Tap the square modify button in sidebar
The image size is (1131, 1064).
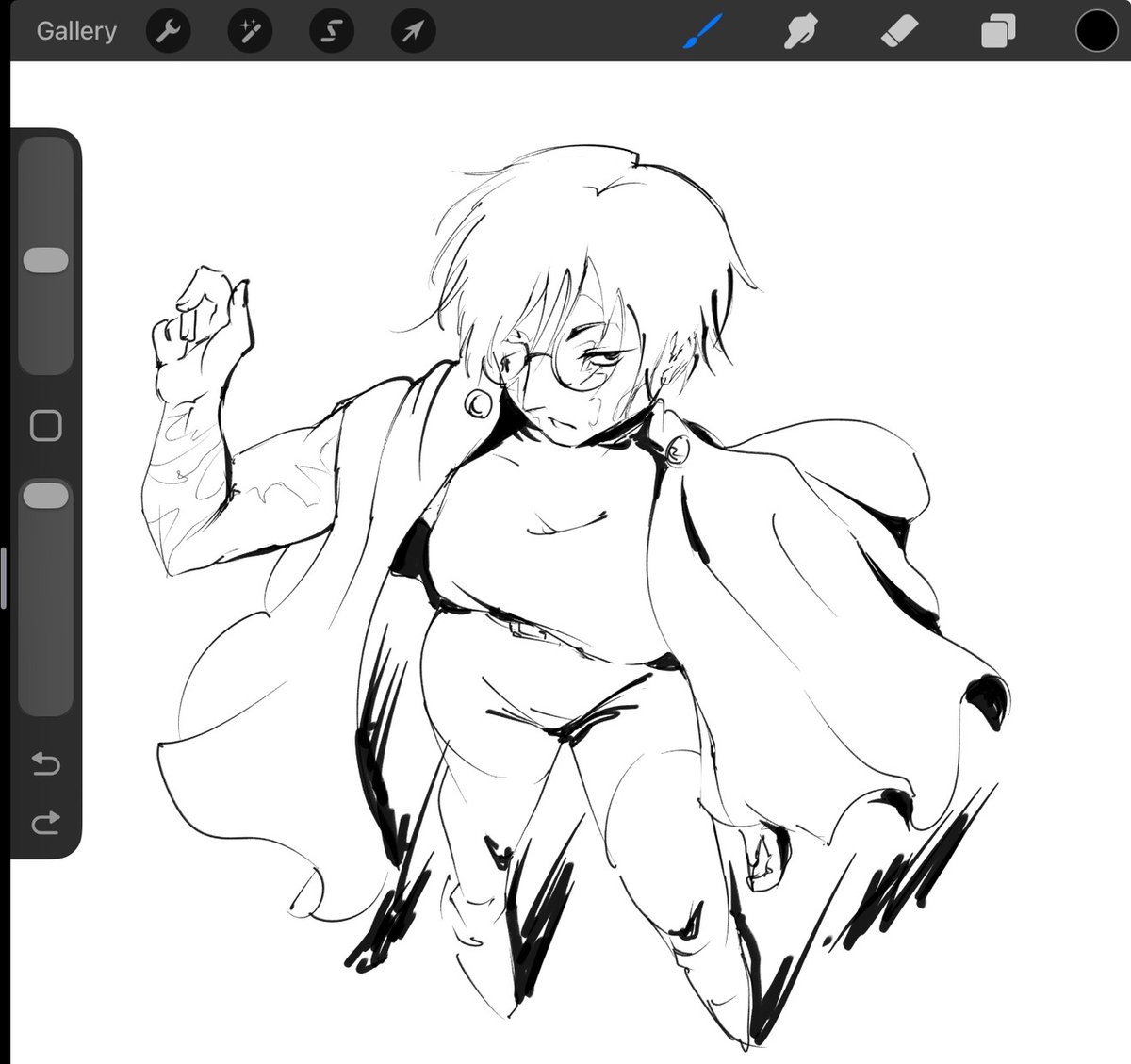[45, 426]
